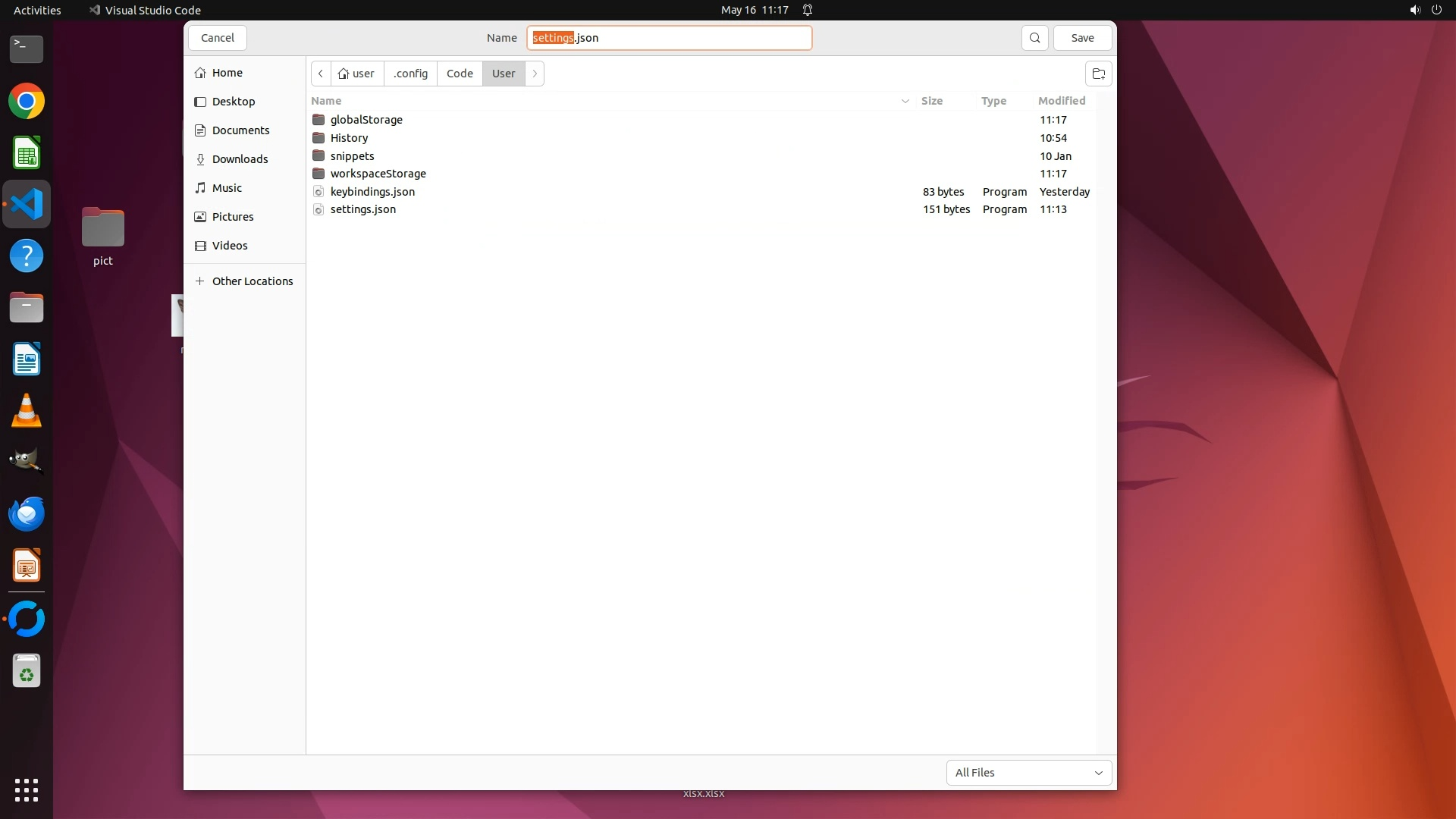
Task: Click the notification bell in top bar
Action: [808, 10]
